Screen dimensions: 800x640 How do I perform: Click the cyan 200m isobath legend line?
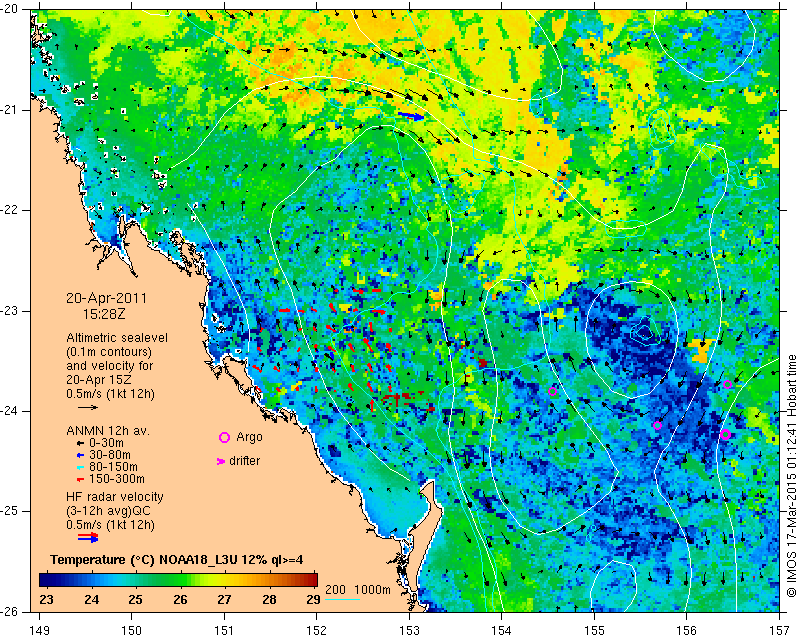pyautogui.click(x=342, y=599)
